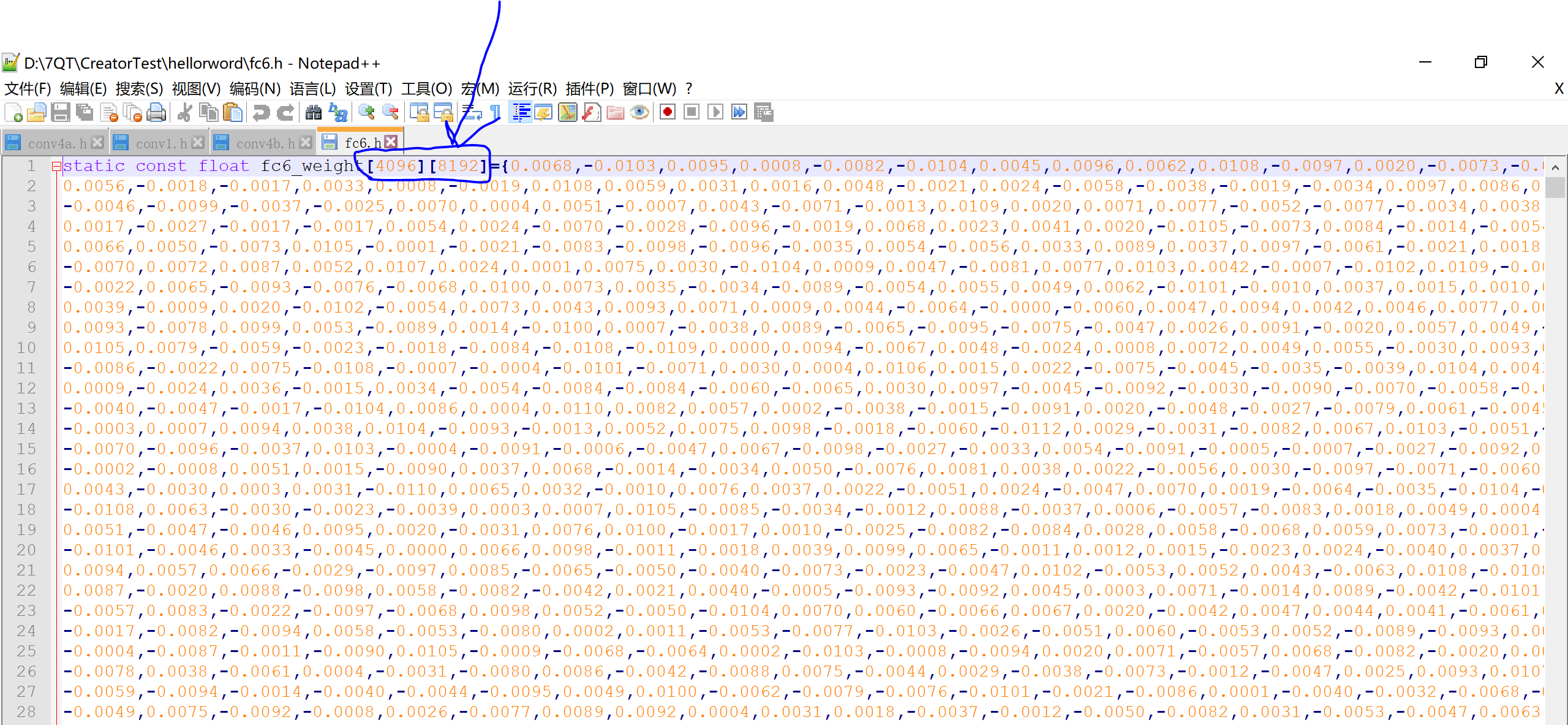This screenshot has width=1568, height=725.
Task: Copy selection using the Copy icon
Action: [x=209, y=113]
